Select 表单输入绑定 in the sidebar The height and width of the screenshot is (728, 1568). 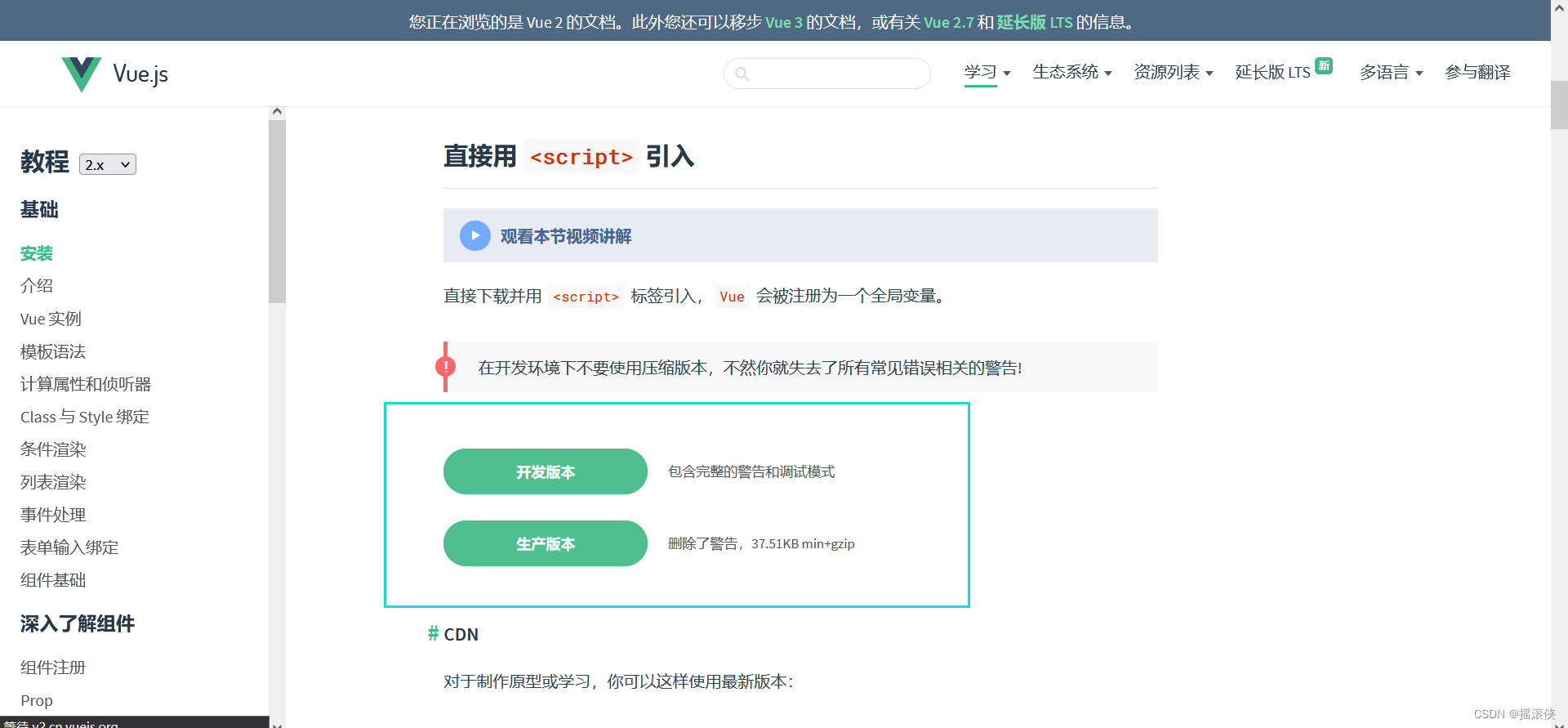tap(69, 547)
